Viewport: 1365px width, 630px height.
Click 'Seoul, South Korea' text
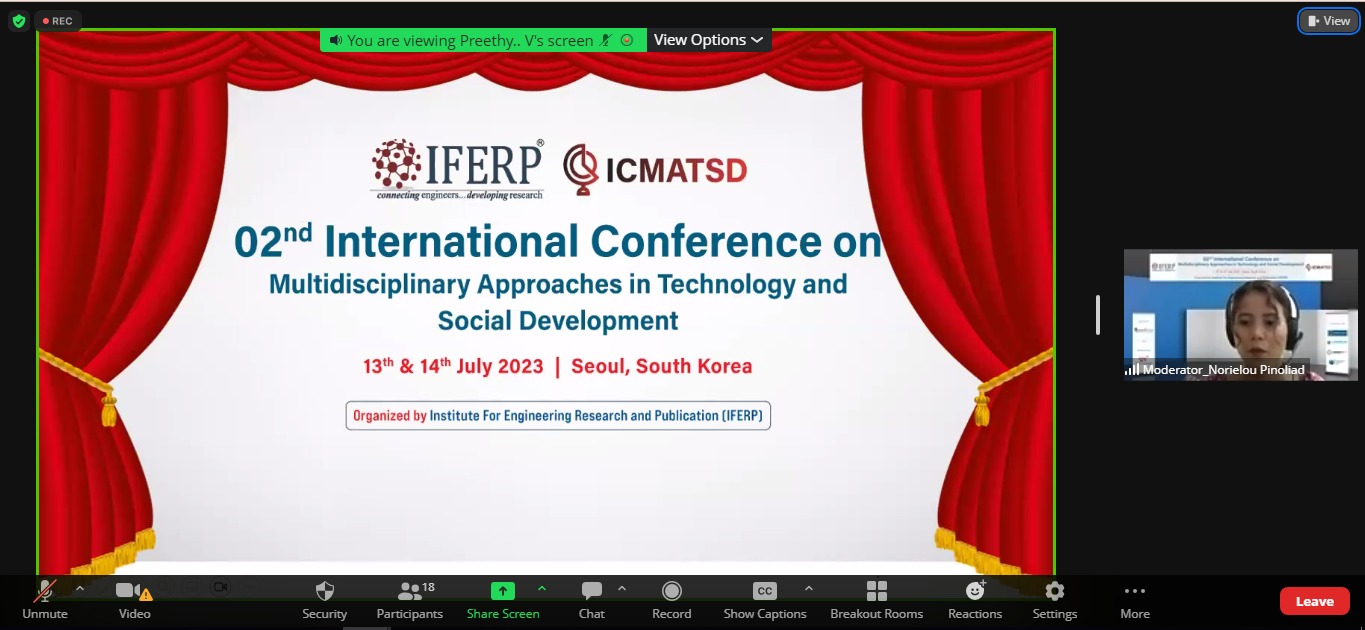pyautogui.click(x=661, y=366)
